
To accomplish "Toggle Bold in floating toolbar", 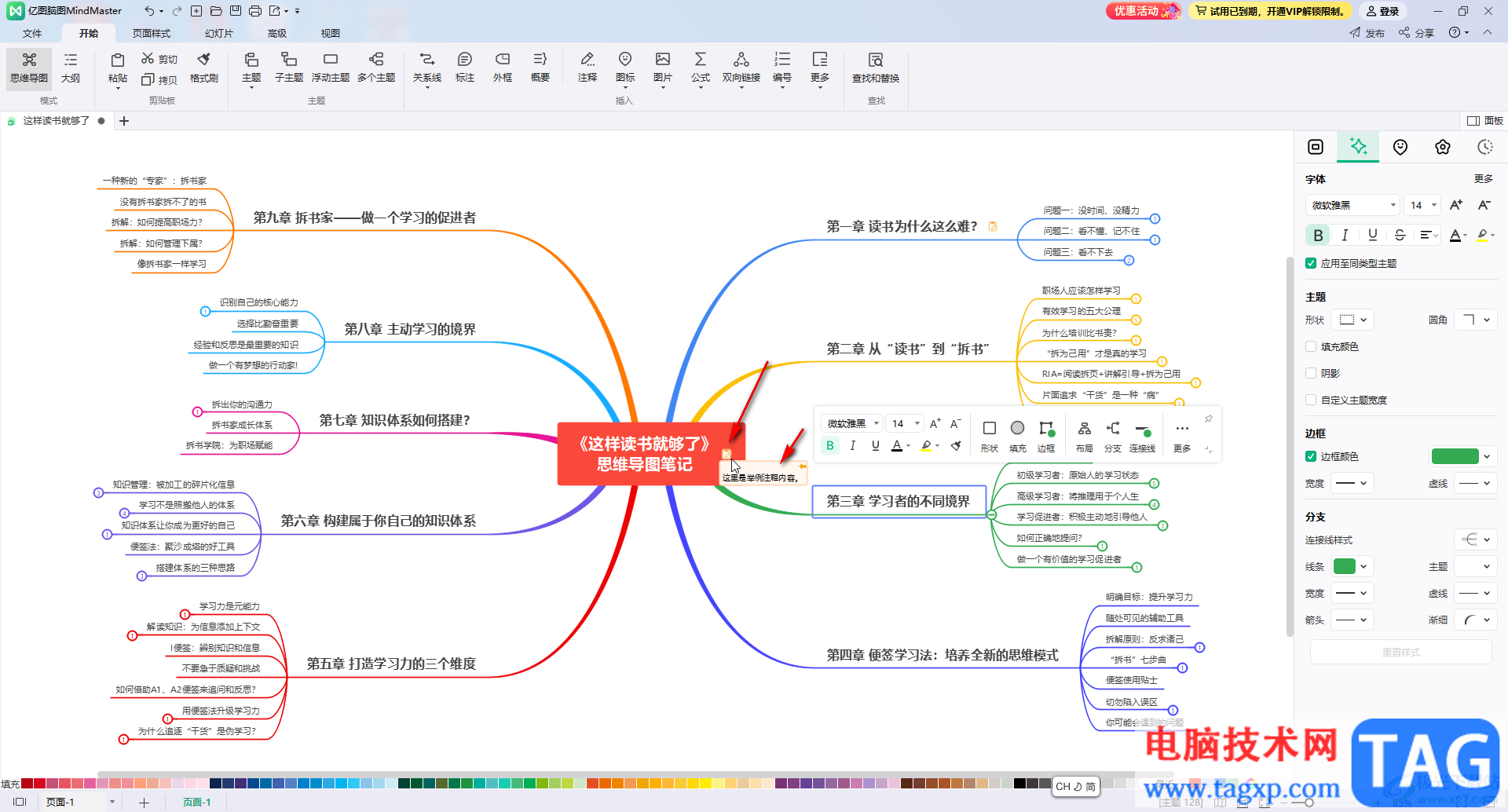I will point(830,445).
